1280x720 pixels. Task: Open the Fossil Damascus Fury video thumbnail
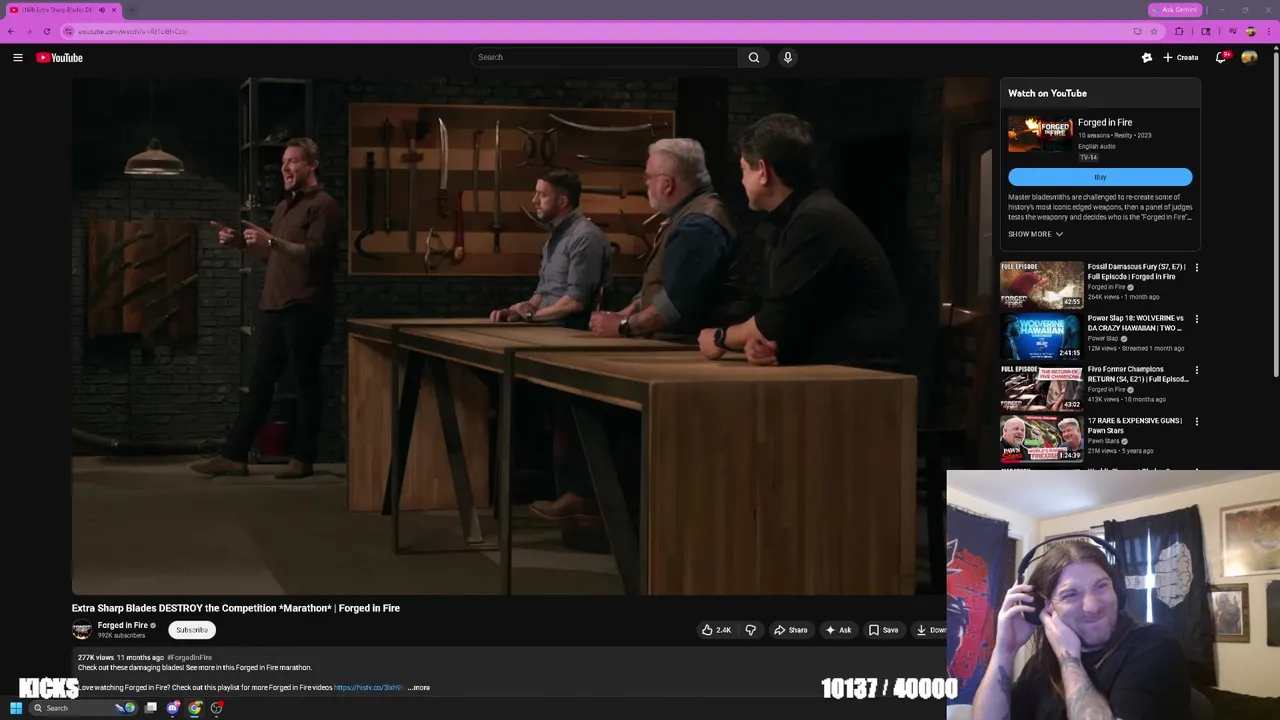click(x=1041, y=284)
